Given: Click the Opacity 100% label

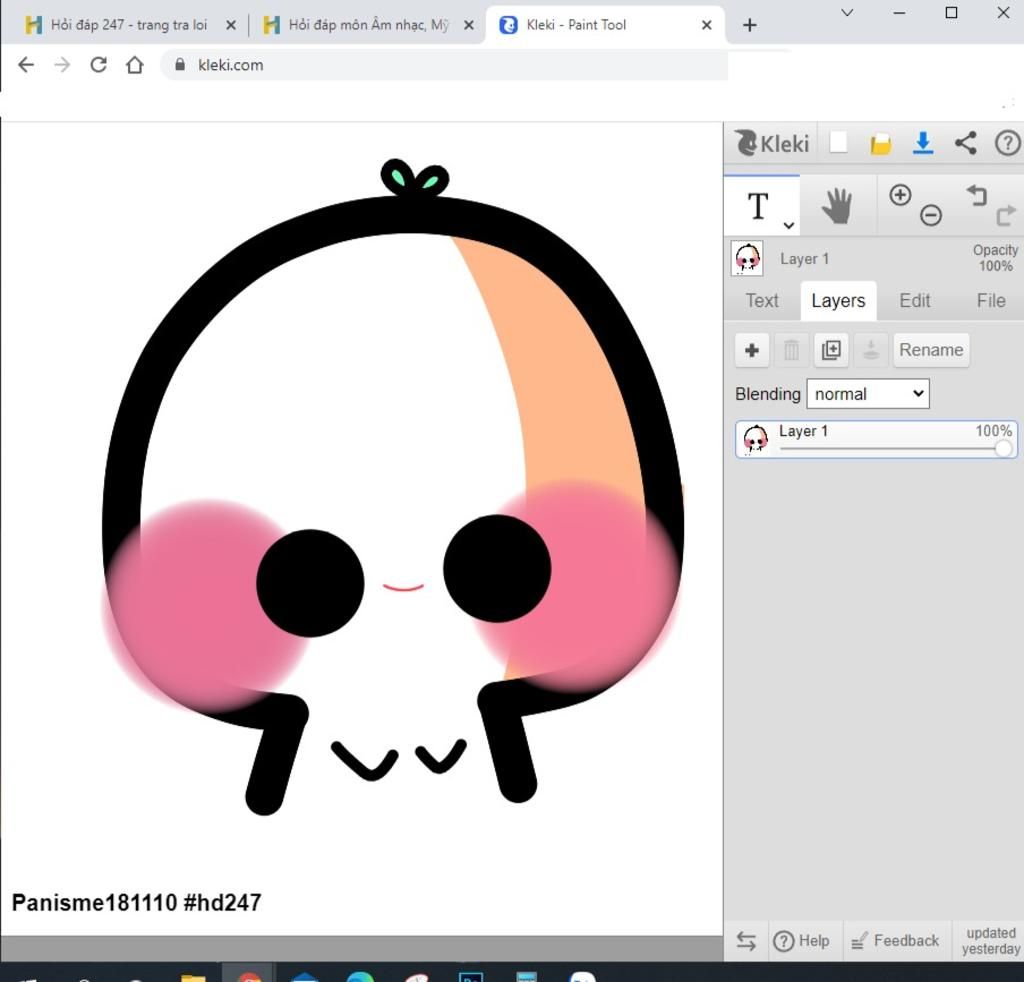Looking at the screenshot, I should pyautogui.click(x=995, y=258).
